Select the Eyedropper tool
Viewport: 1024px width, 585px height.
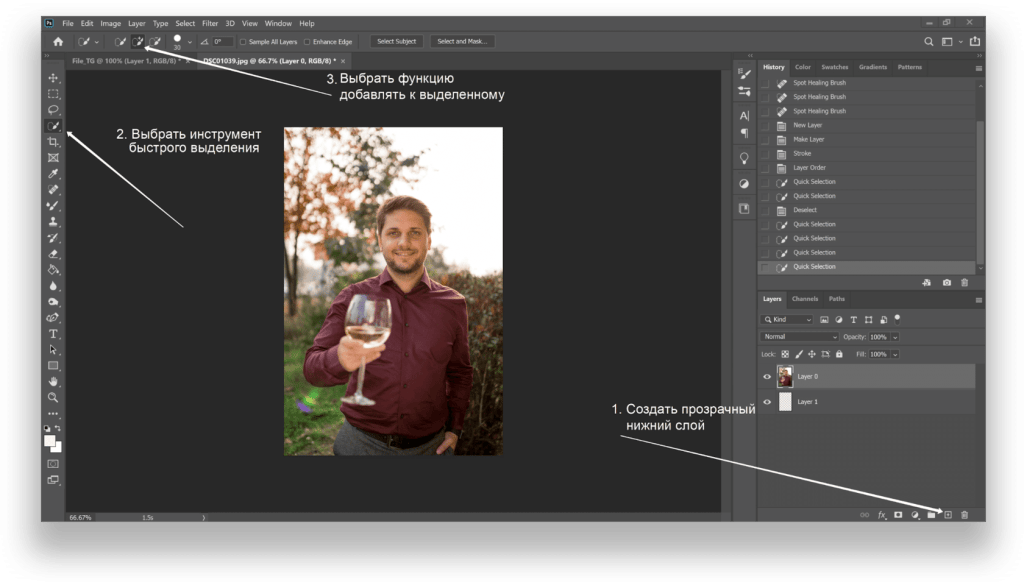[53, 174]
